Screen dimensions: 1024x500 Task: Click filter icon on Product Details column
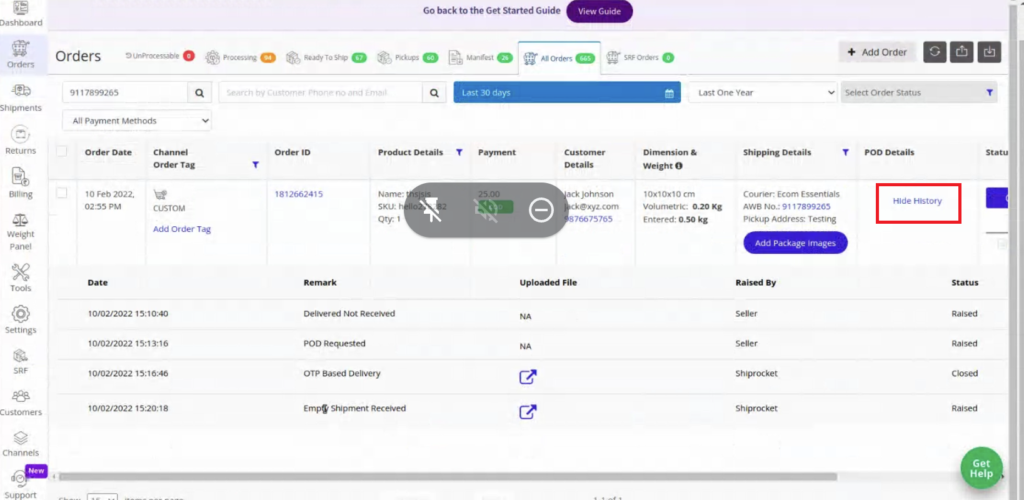pos(459,152)
